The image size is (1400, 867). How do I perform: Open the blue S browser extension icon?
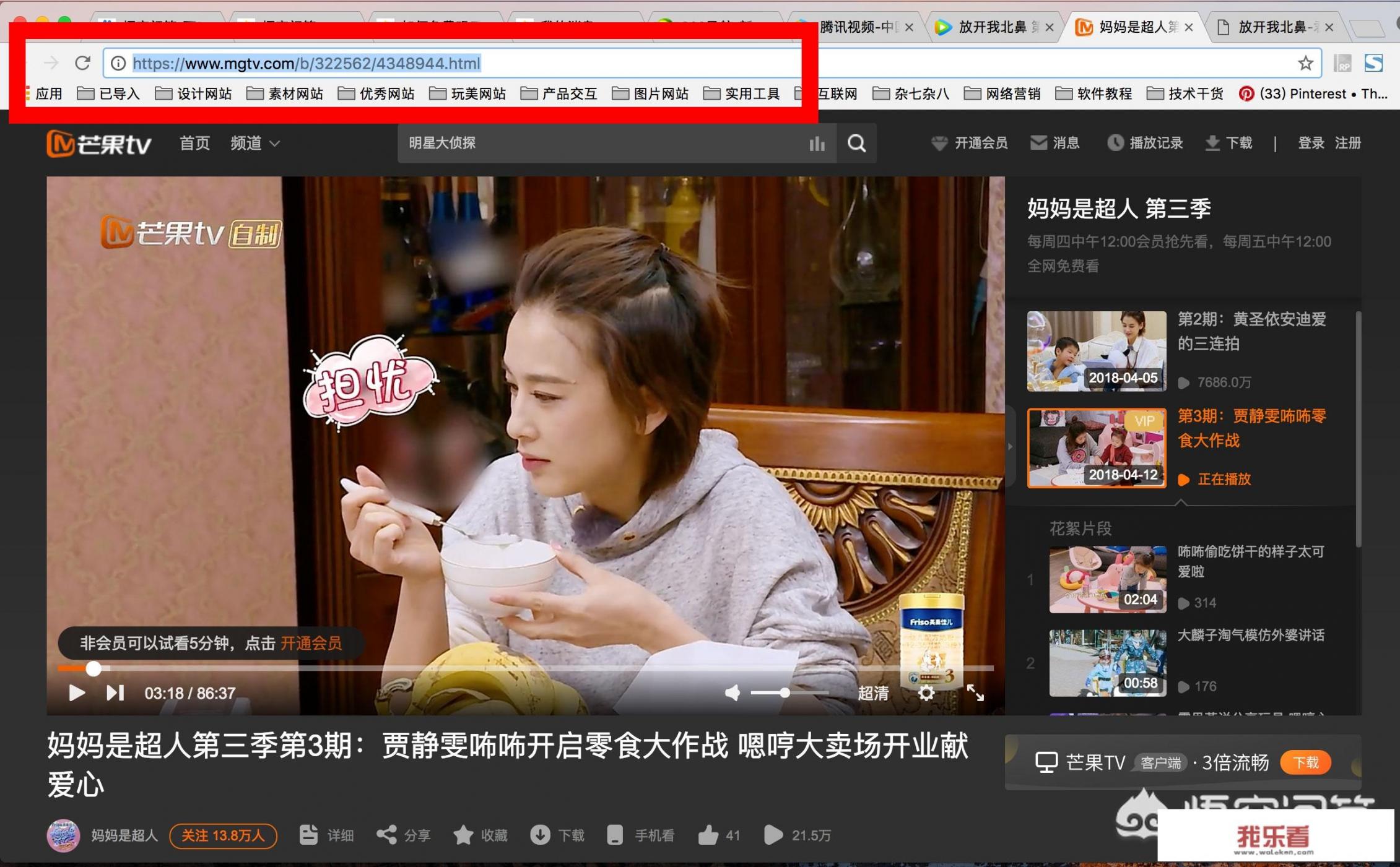(1373, 63)
